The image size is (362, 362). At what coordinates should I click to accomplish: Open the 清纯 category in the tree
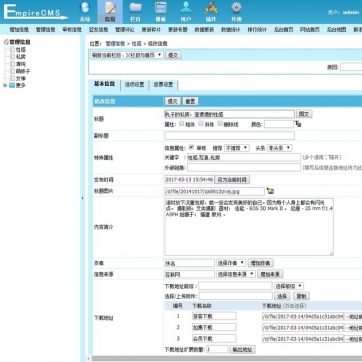coord(21,64)
